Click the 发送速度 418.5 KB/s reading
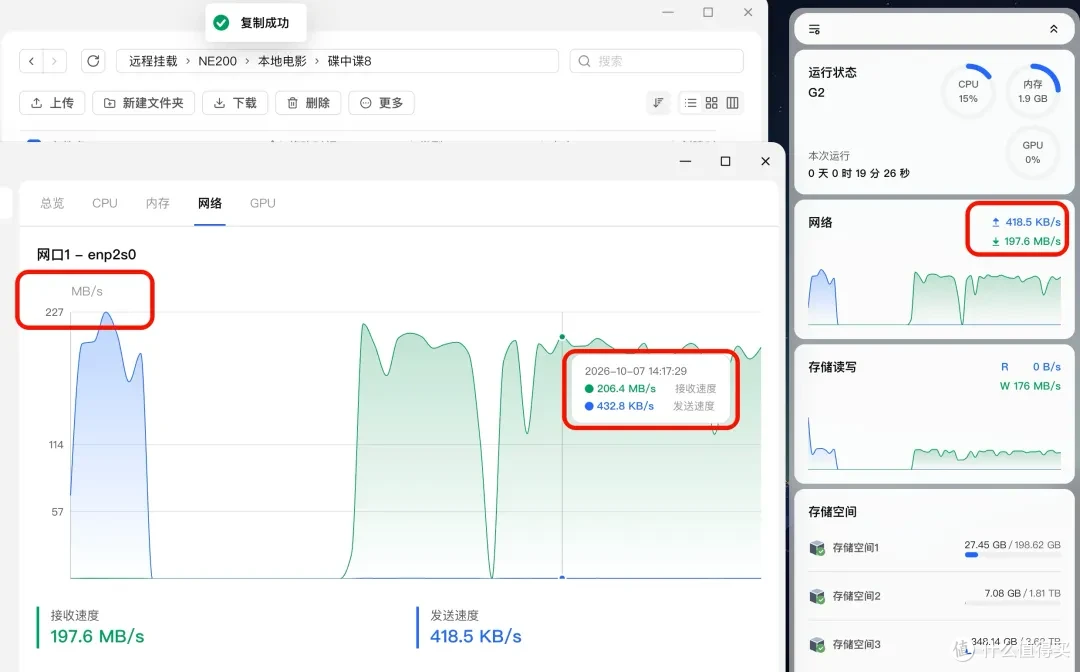The height and width of the screenshot is (672, 1080). click(476, 636)
